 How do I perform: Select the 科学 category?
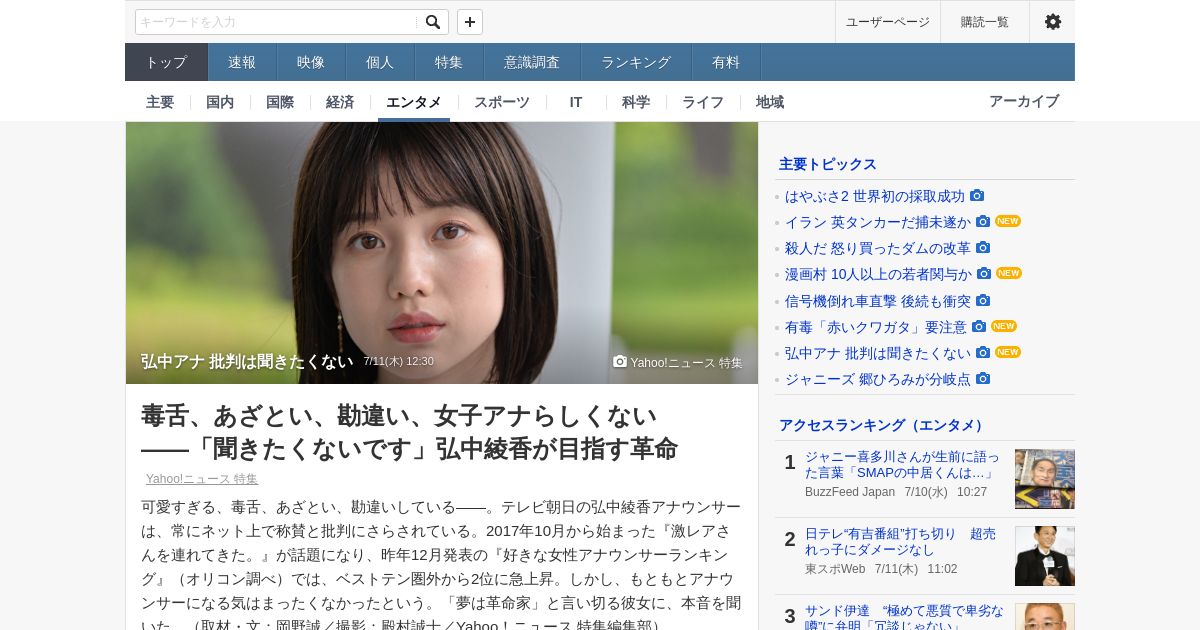(636, 102)
